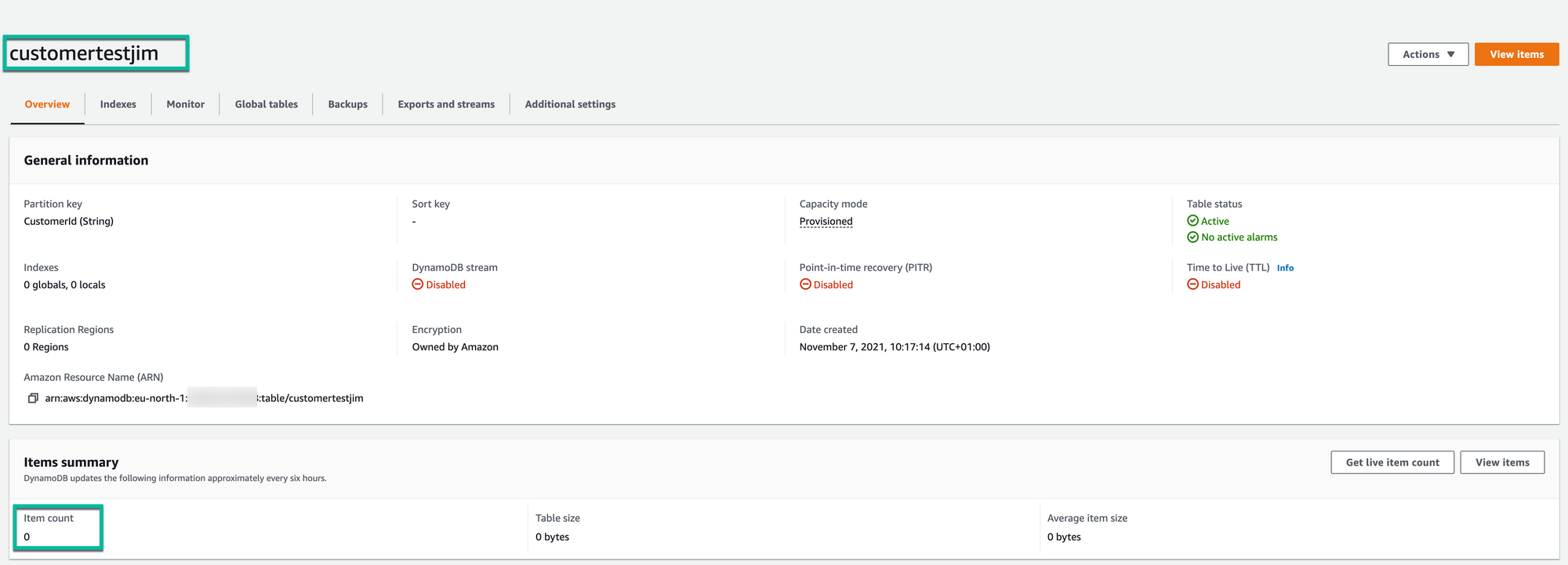Click View items in Items summary
1568x565 pixels.
point(1502,462)
